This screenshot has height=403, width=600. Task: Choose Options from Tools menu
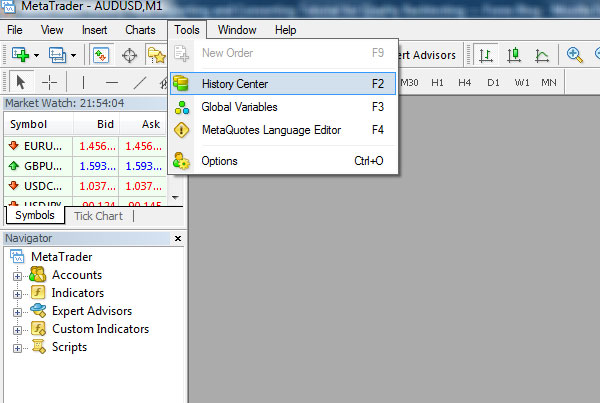[x=283, y=161]
